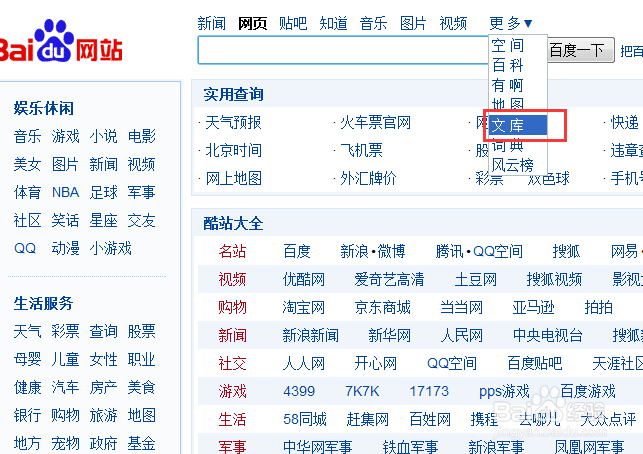
Task: Open the 7K7K games link
Action: coord(362,391)
